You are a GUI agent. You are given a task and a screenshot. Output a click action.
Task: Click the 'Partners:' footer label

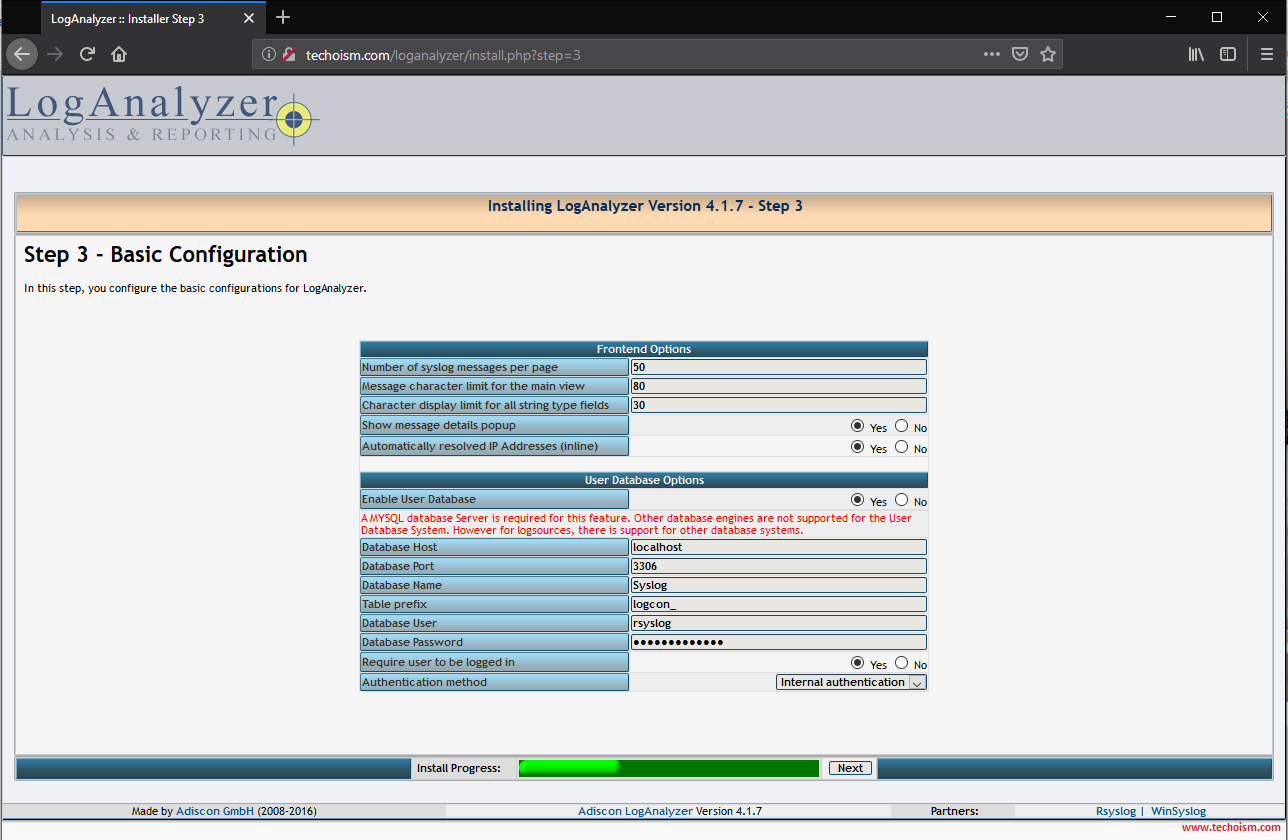point(954,811)
